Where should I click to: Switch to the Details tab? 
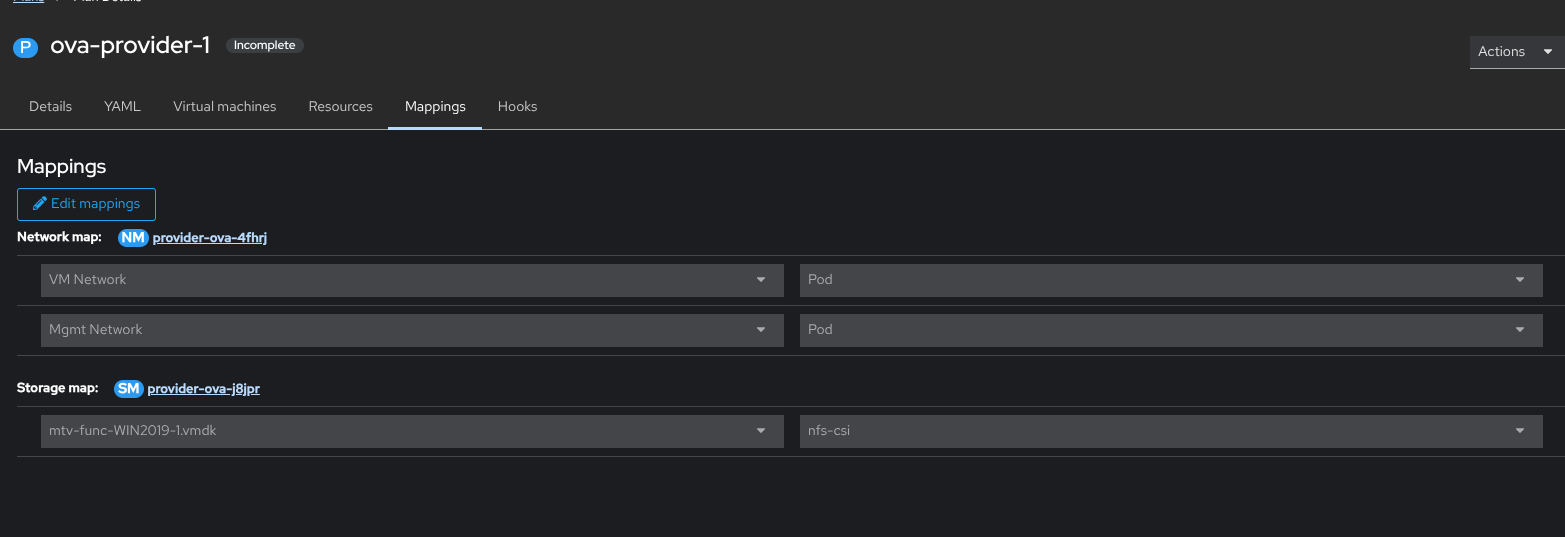[x=50, y=107]
